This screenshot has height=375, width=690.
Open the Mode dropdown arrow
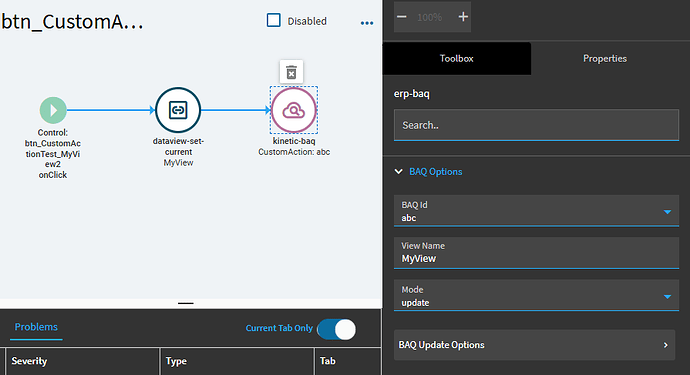point(668,297)
